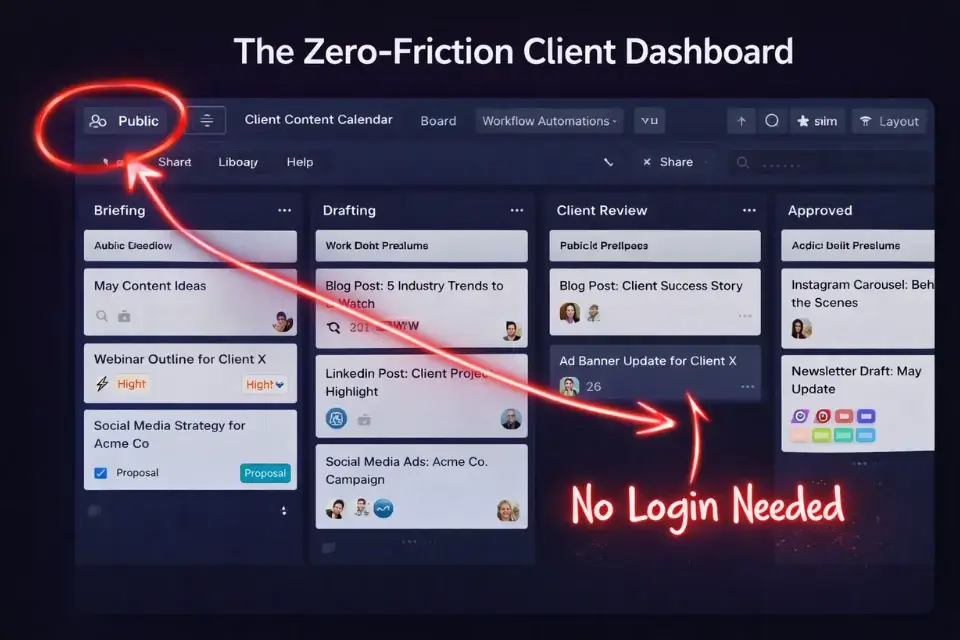Click the upload arrow icon in the top bar
960x640 pixels.
coord(741,119)
